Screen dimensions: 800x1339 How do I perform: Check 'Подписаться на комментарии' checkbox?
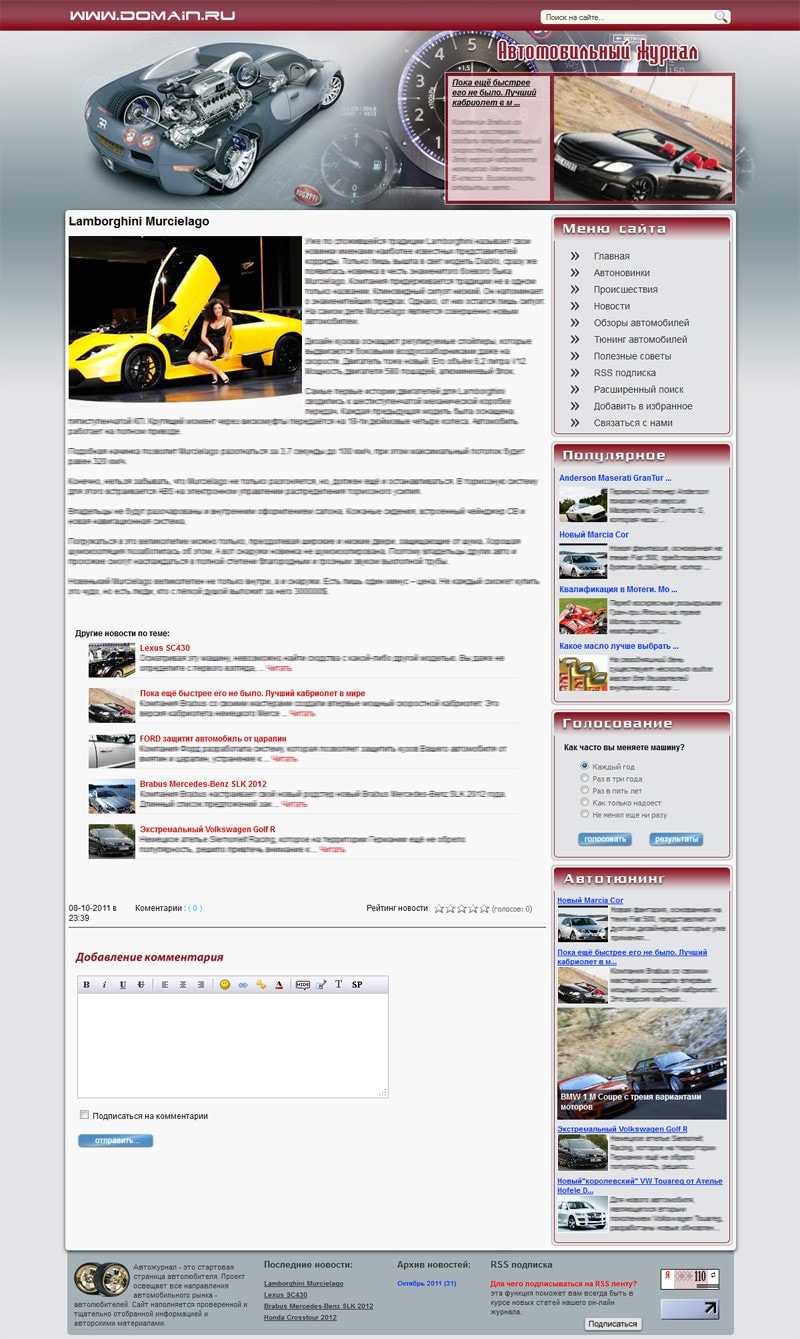84,1115
